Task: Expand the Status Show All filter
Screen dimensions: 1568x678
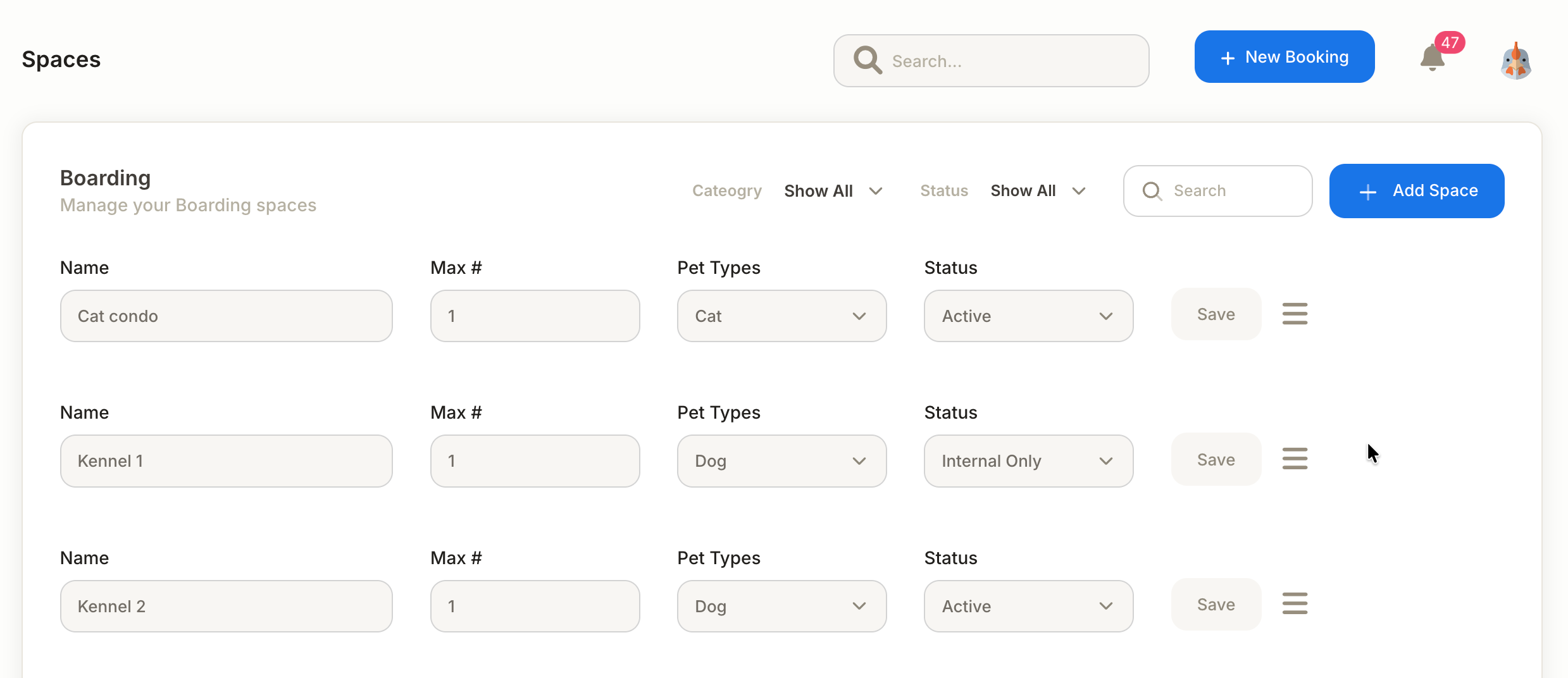Action: 1038,191
